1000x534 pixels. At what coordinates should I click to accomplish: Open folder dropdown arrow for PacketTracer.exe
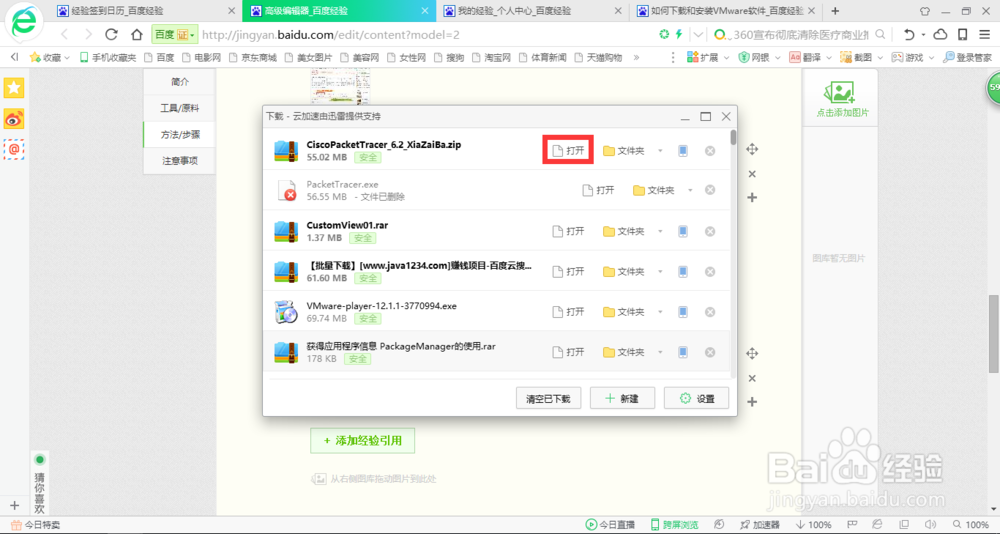[690, 191]
